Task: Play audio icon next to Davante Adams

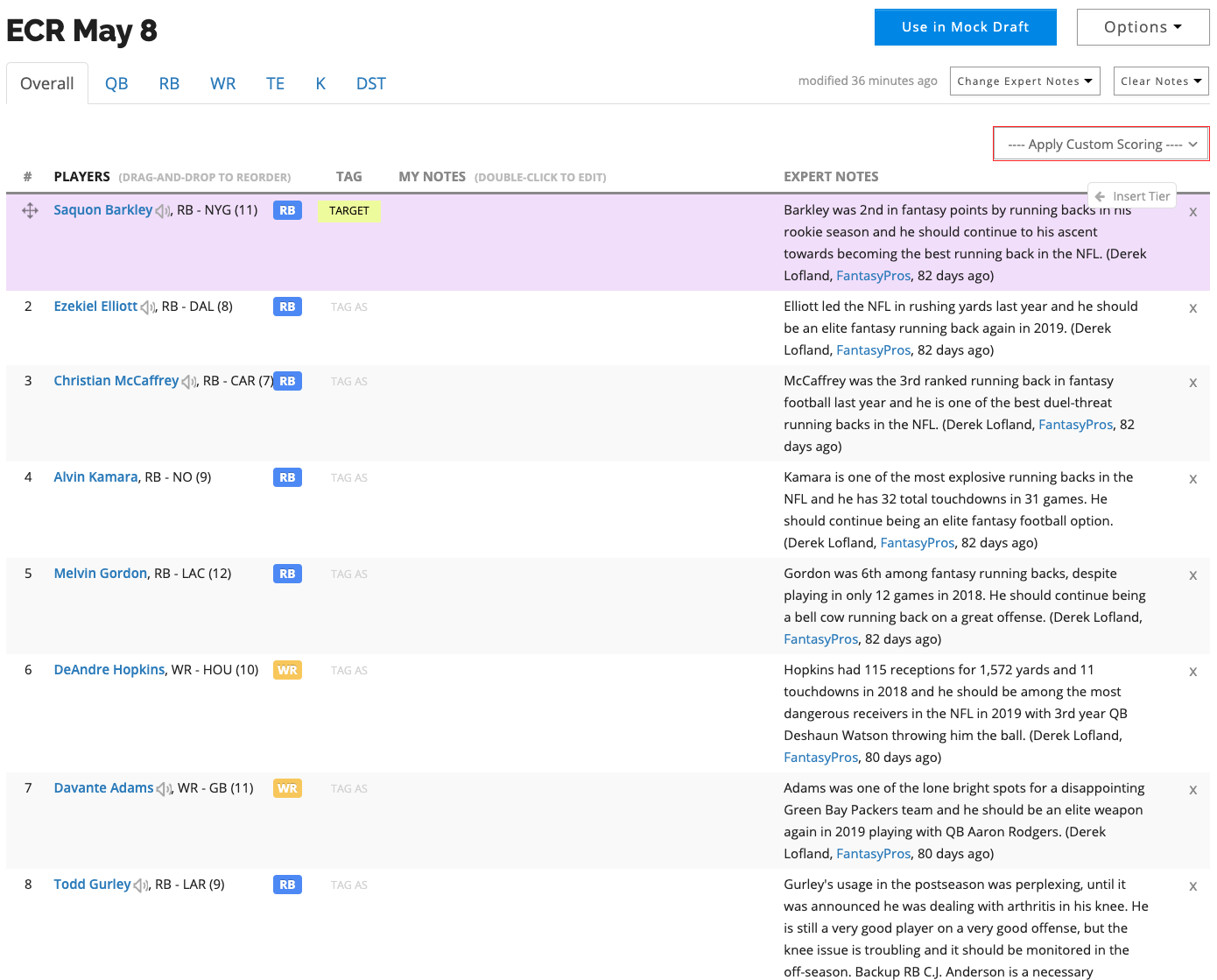Action: 164,789
